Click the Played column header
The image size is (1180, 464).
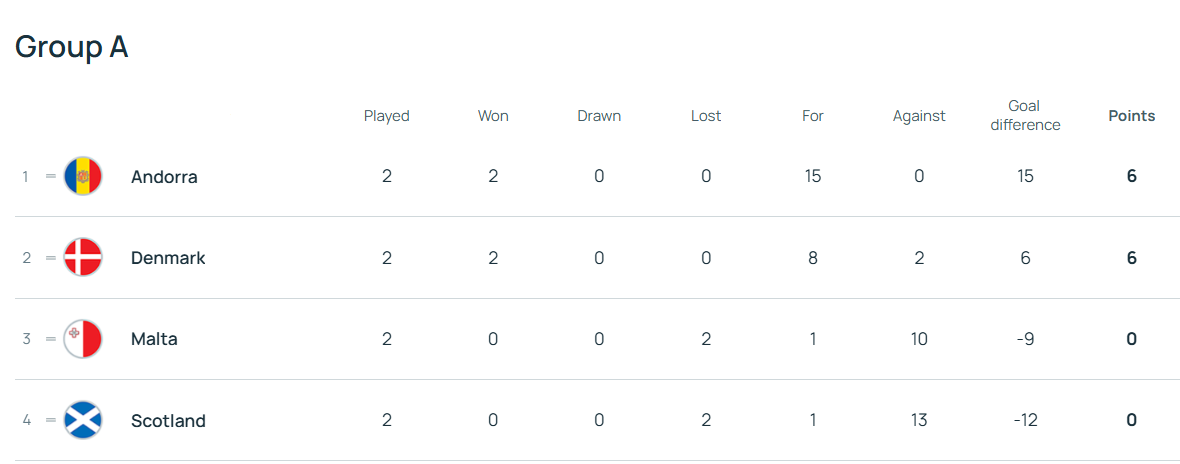[x=386, y=116]
